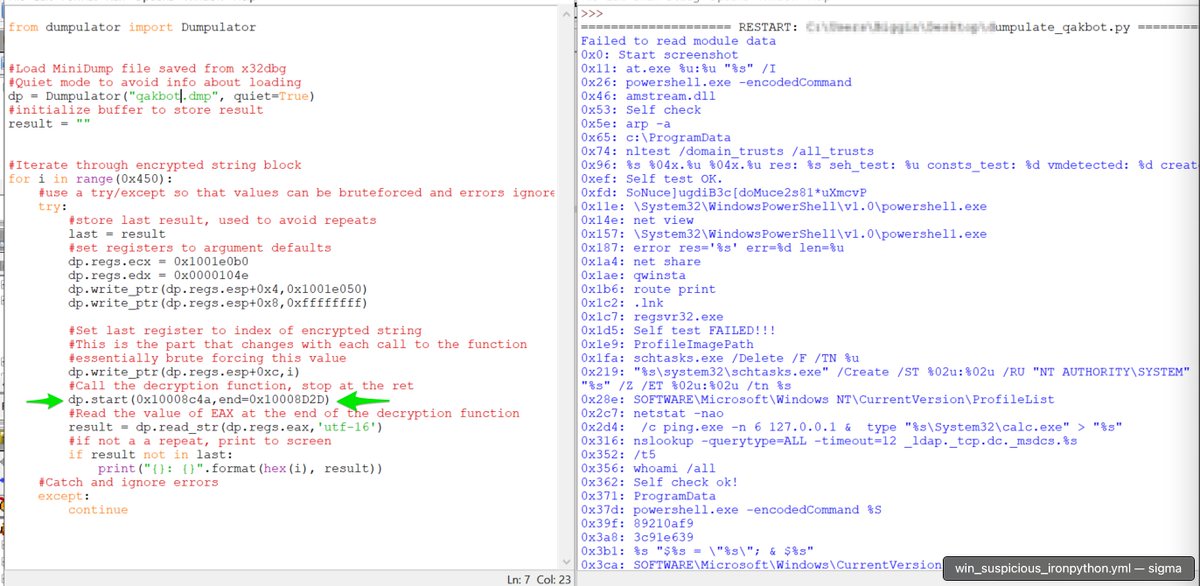
Task: Click the '0x1fa: schtasks.exe /Delete' output line
Action: [x=720, y=357]
